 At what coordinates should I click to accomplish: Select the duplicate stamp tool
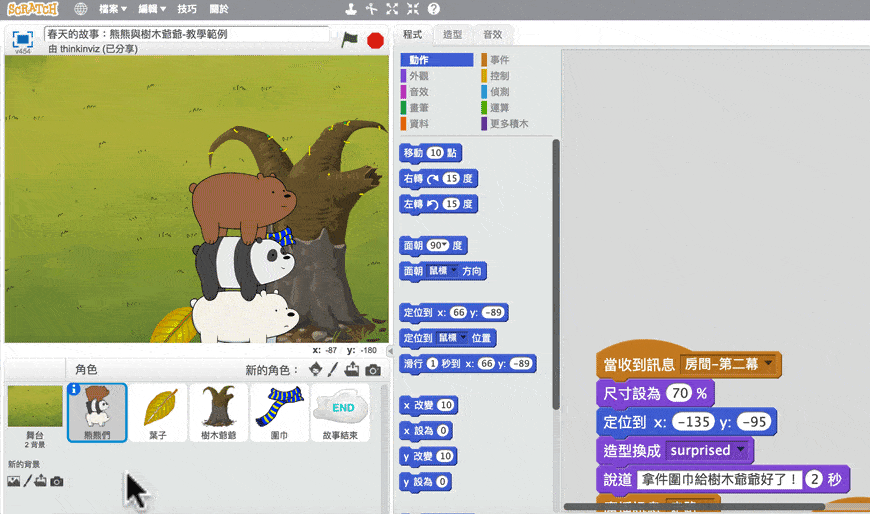pyautogui.click(x=351, y=9)
